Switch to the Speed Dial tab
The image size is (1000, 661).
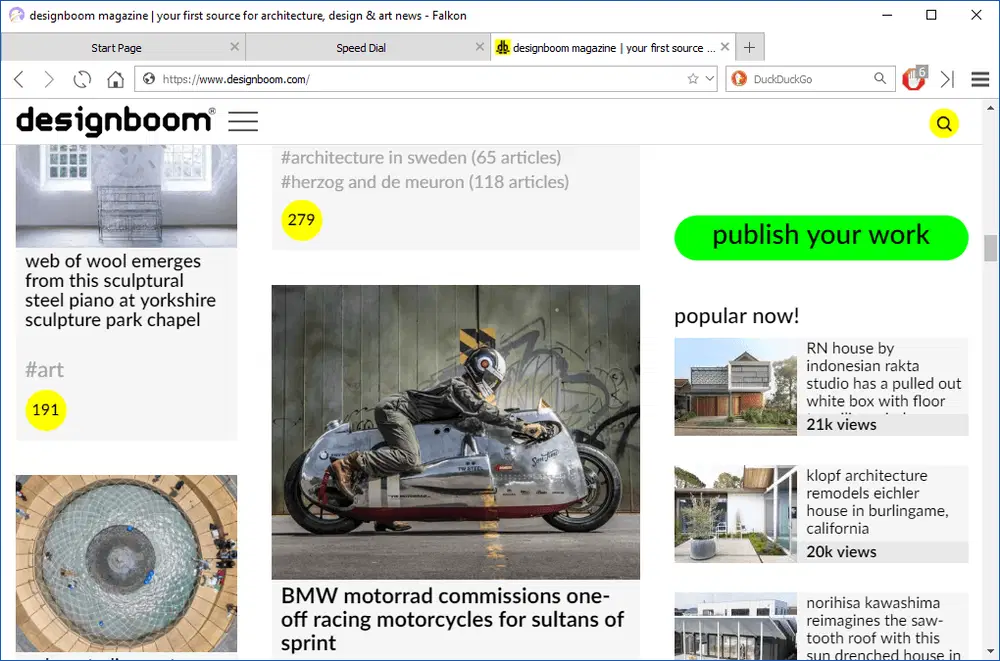[x=361, y=48]
